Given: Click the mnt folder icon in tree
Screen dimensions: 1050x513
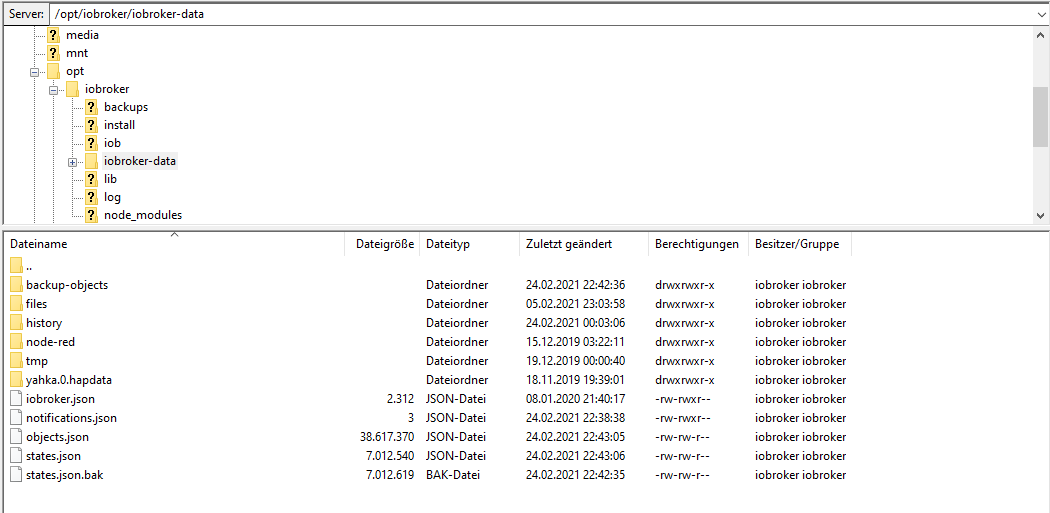Looking at the screenshot, I should [x=54, y=53].
